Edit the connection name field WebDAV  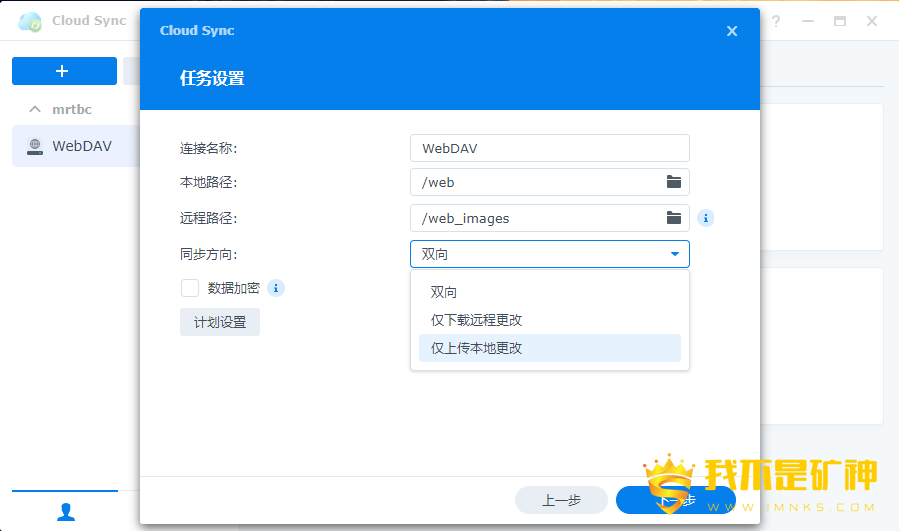tap(550, 149)
